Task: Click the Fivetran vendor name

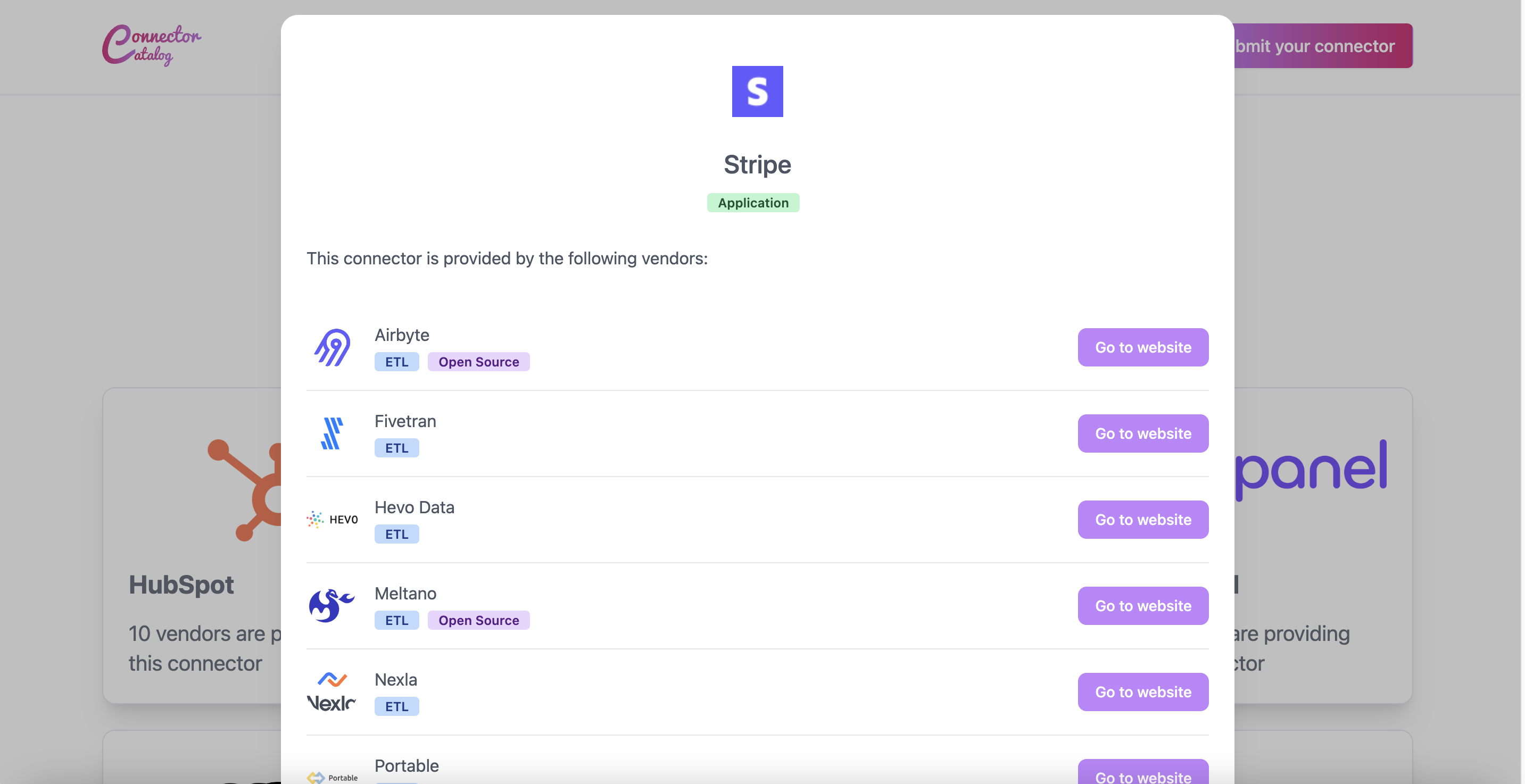Action: tap(405, 421)
